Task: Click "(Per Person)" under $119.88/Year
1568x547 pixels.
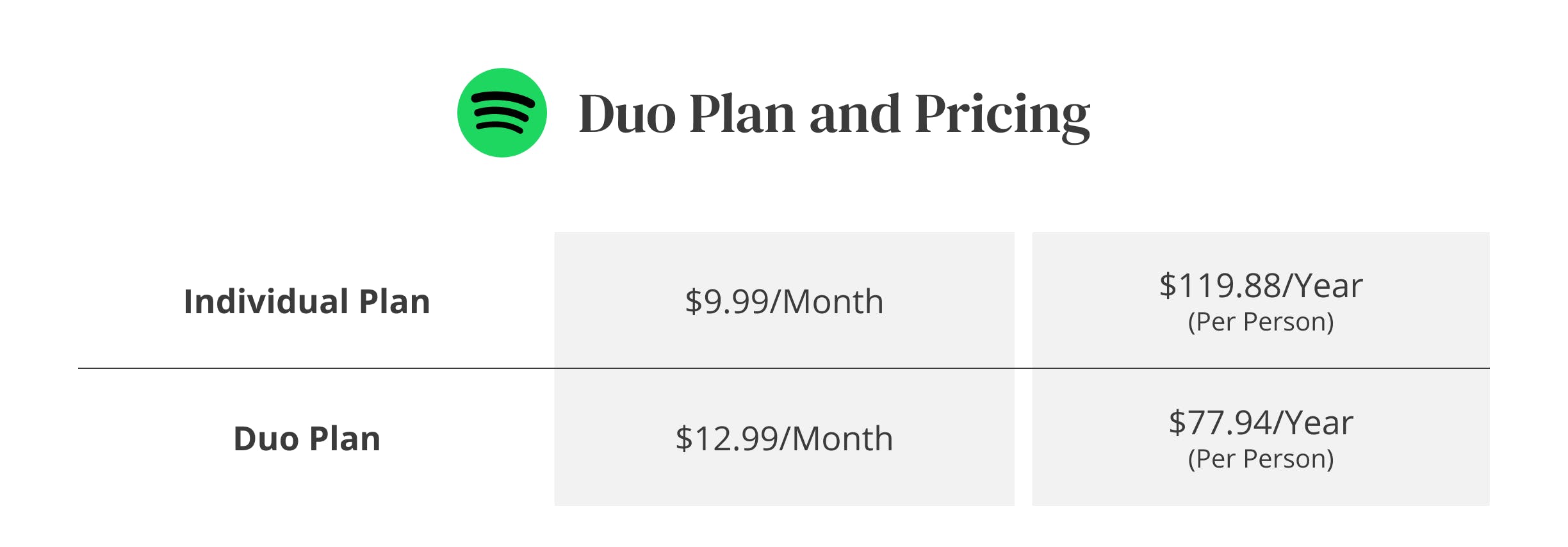Action: tap(1261, 322)
